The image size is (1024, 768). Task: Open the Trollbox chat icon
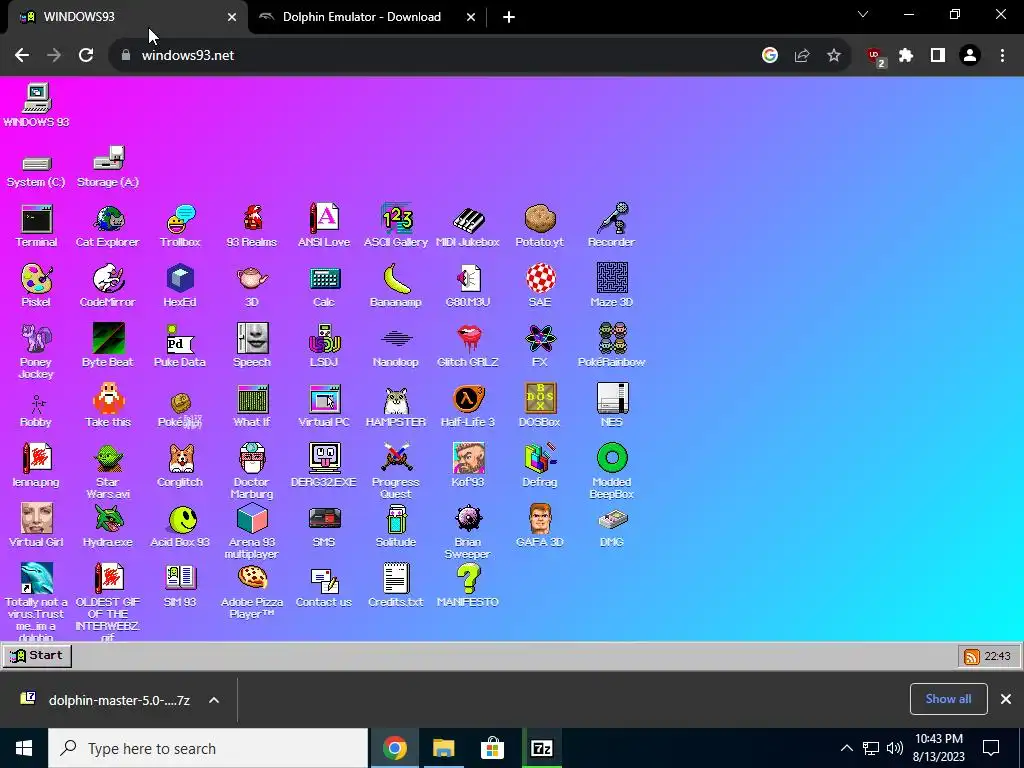click(180, 226)
